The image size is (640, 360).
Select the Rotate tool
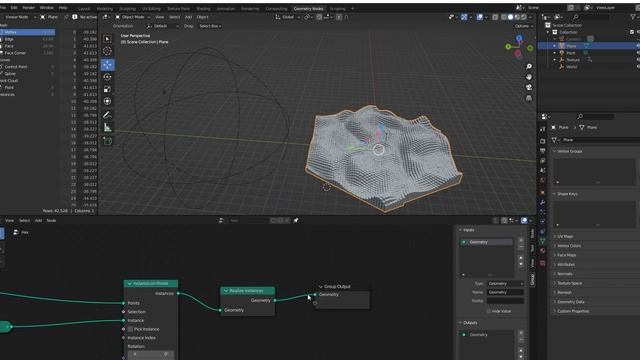107,77
